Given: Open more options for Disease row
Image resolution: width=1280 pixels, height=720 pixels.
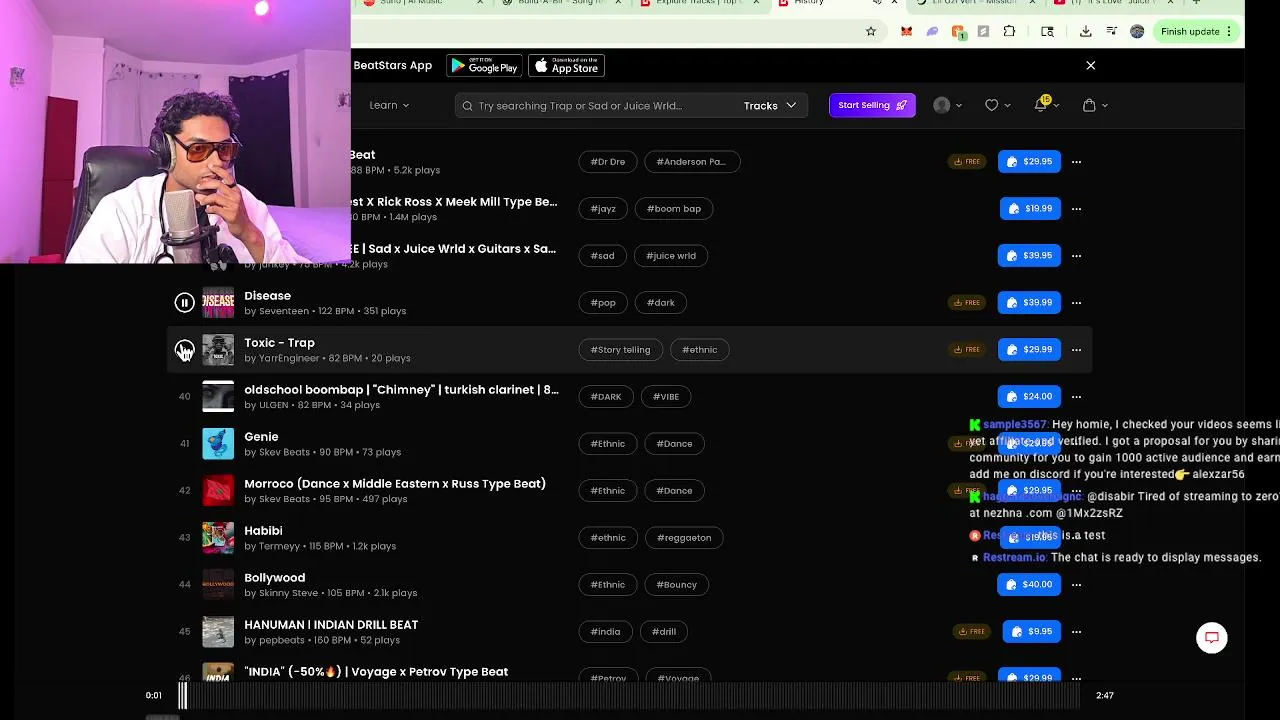Looking at the screenshot, I should click(x=1076, y=302).
